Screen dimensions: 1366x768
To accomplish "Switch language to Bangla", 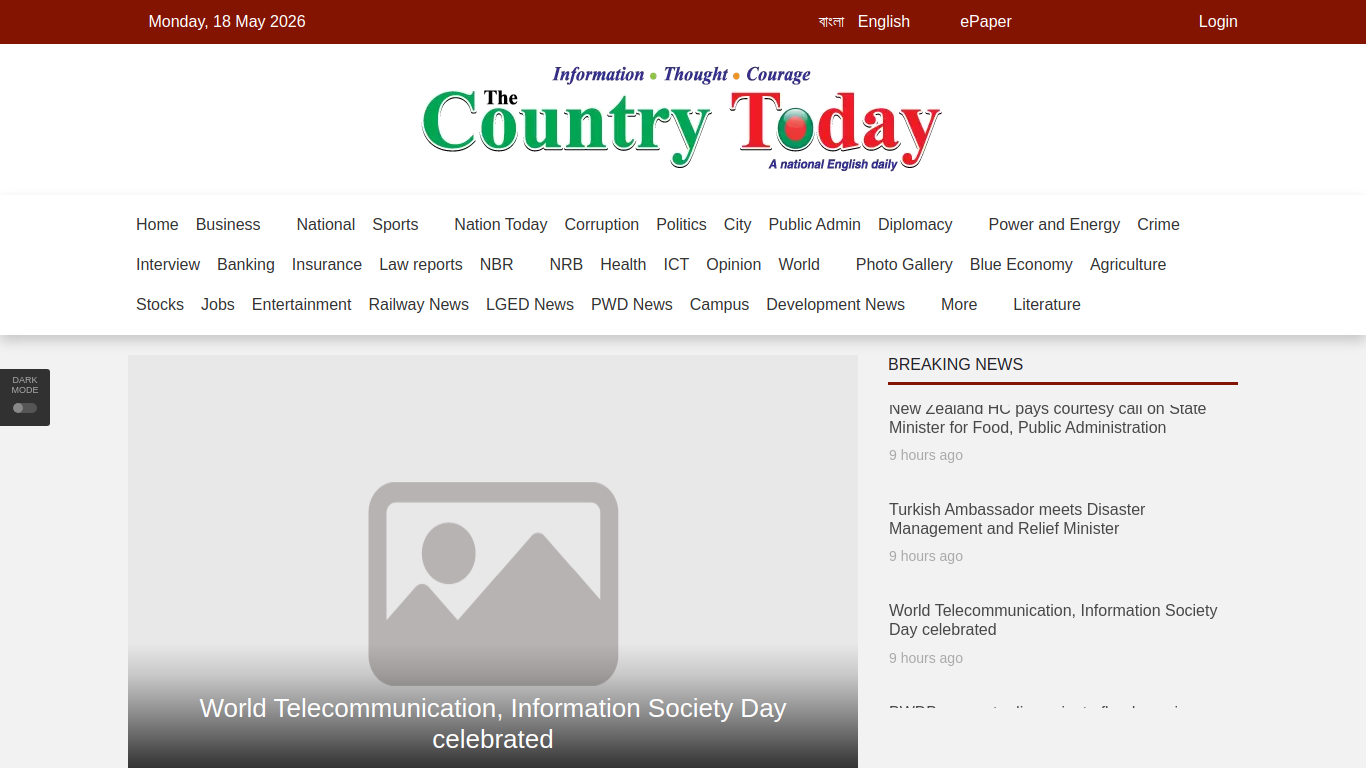I will tap(831, 22).
